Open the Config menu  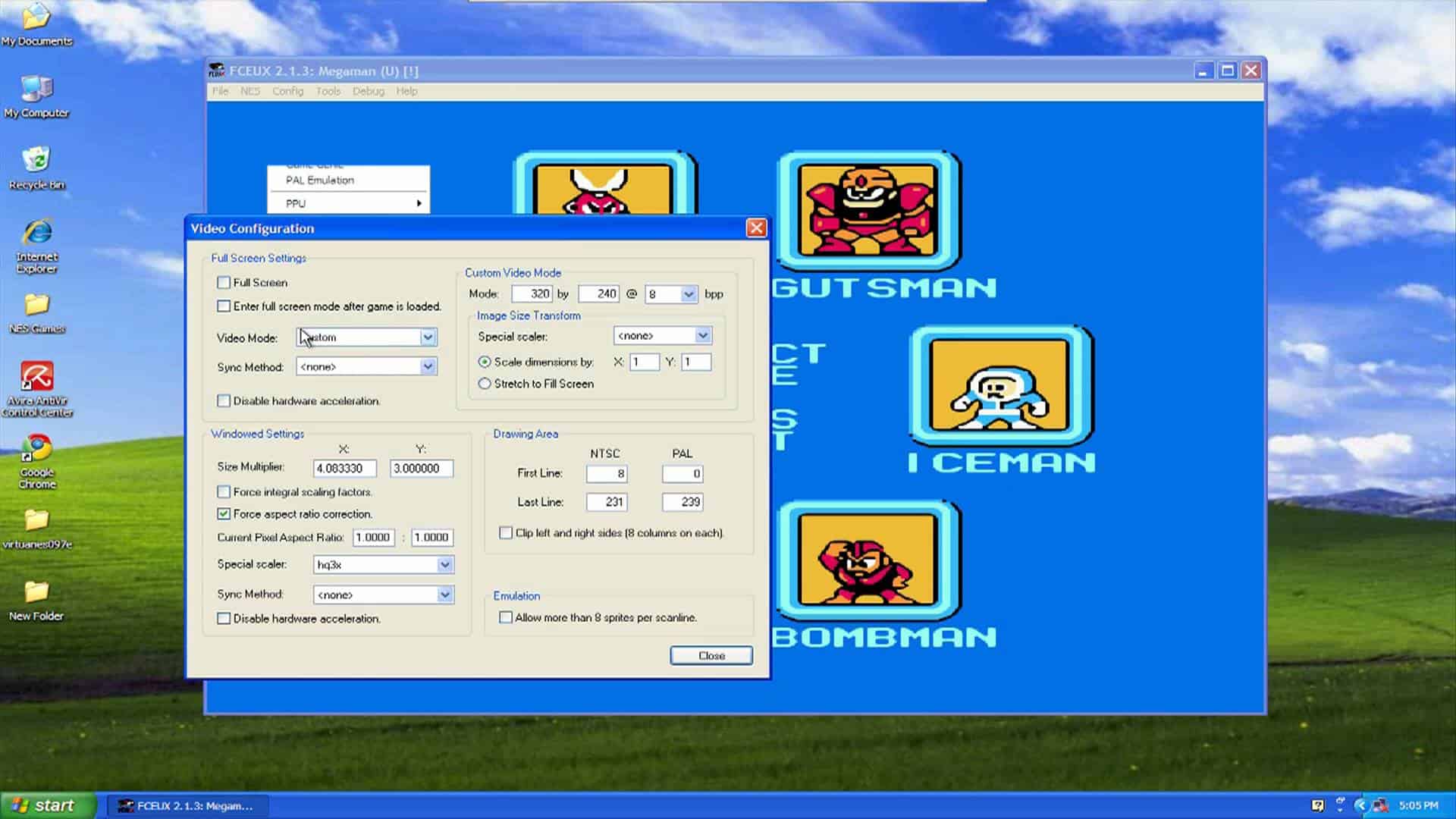tap(287, 91)
